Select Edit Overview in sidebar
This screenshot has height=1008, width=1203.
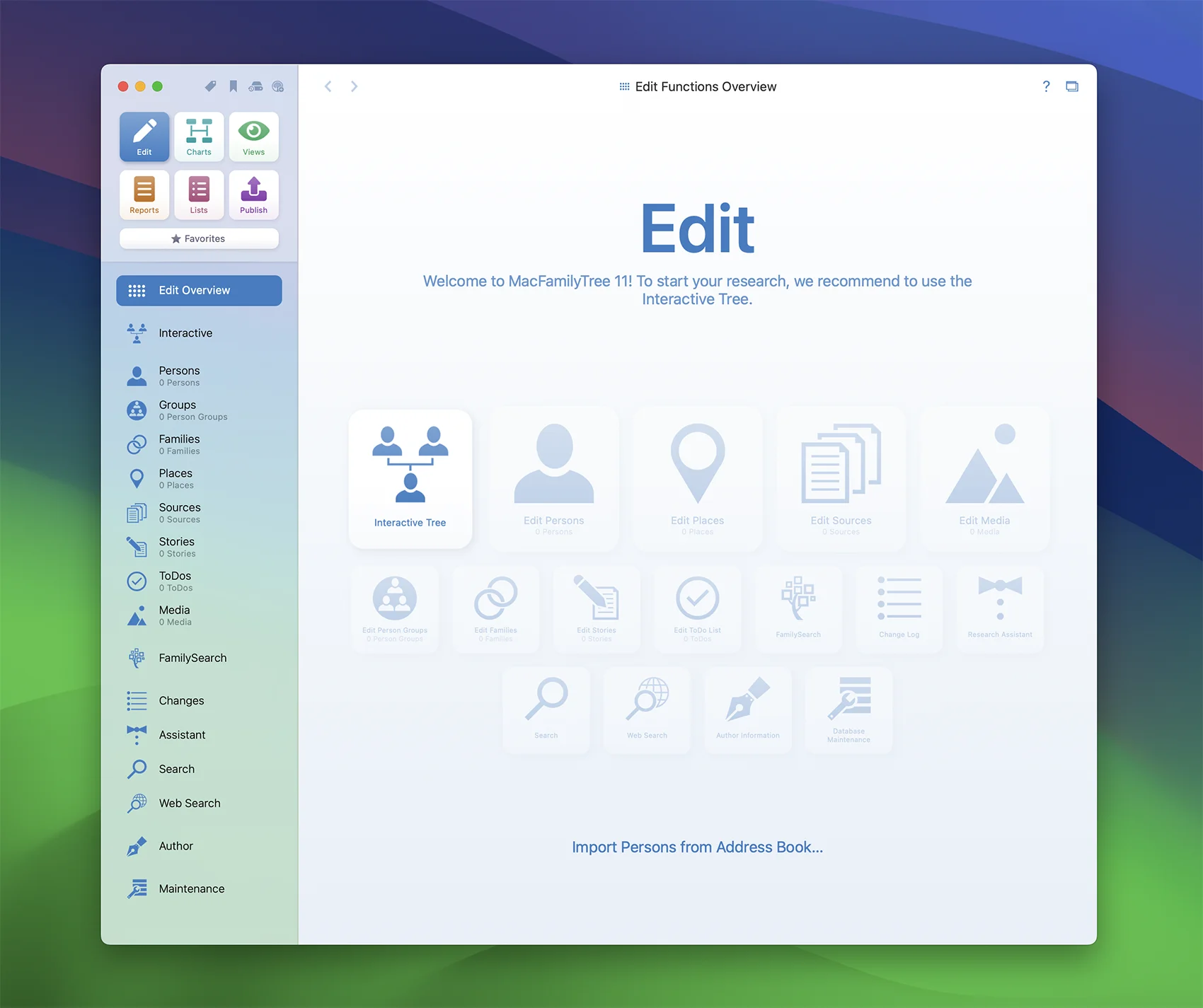pyautogui.click(x=199, y=291)
